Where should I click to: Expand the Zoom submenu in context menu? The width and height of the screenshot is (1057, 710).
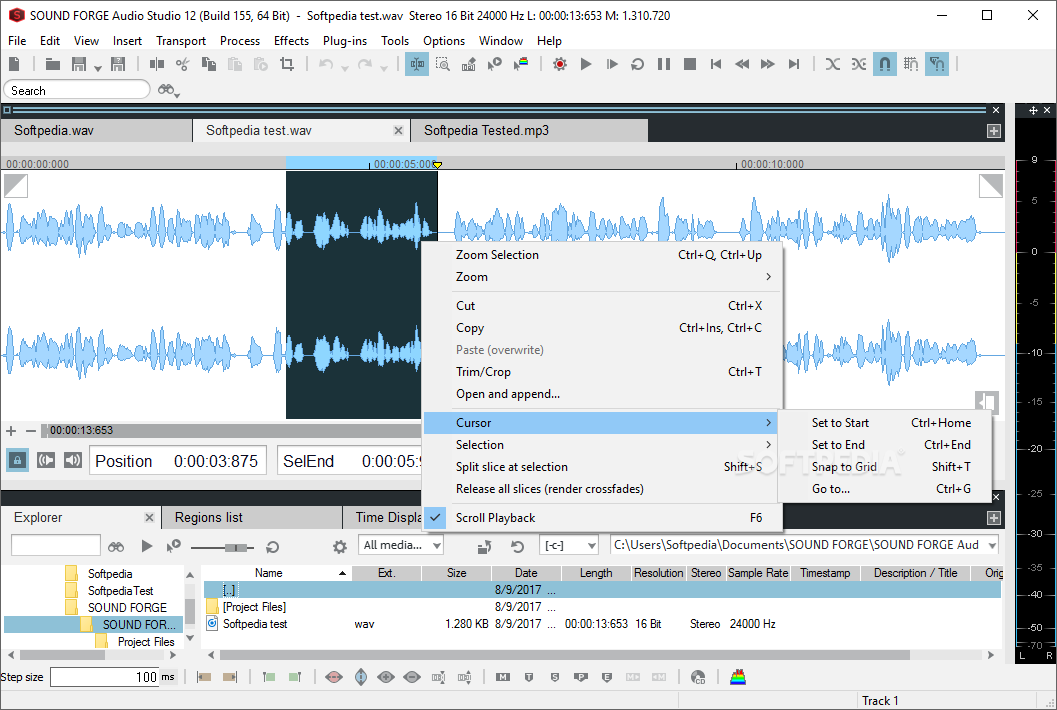603,277
